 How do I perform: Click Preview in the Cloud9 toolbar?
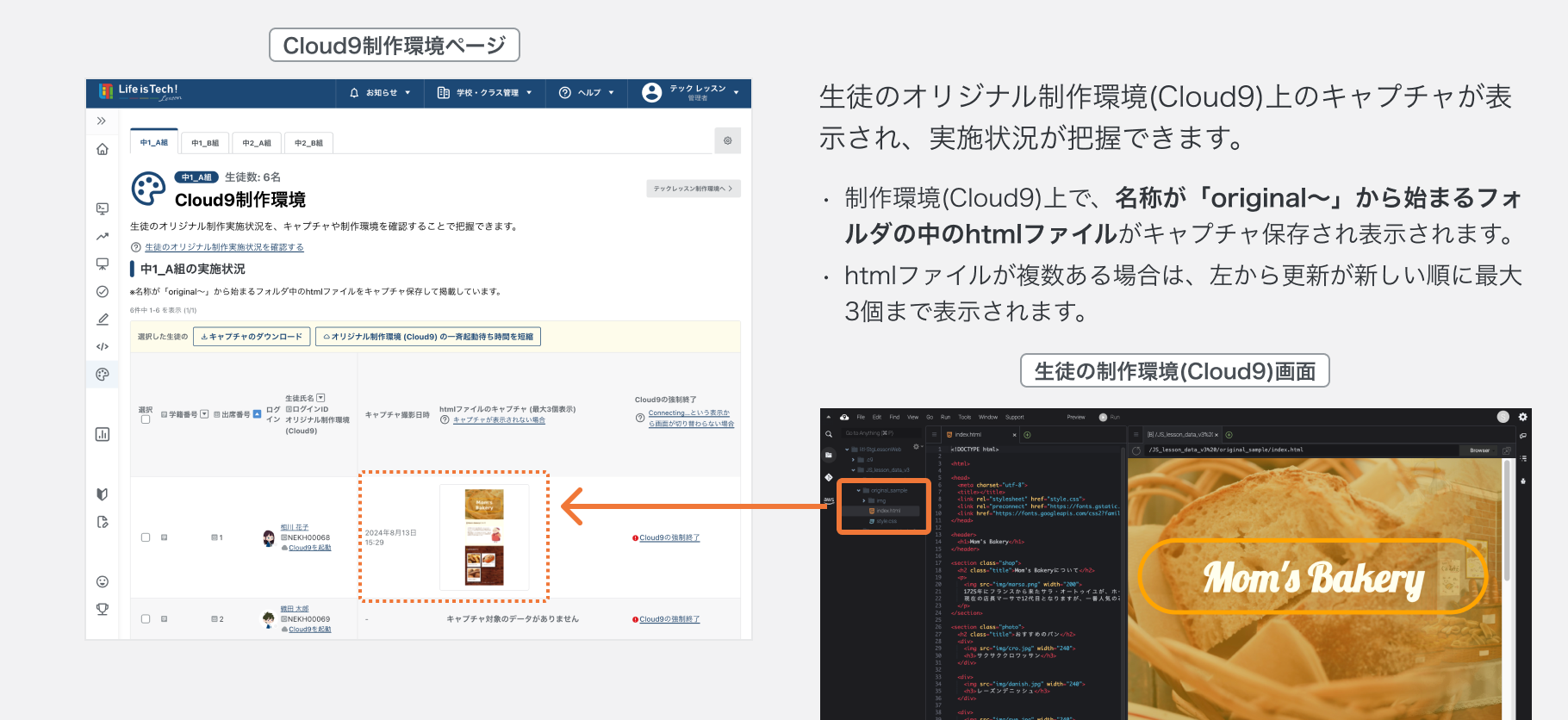point(1076,417)
